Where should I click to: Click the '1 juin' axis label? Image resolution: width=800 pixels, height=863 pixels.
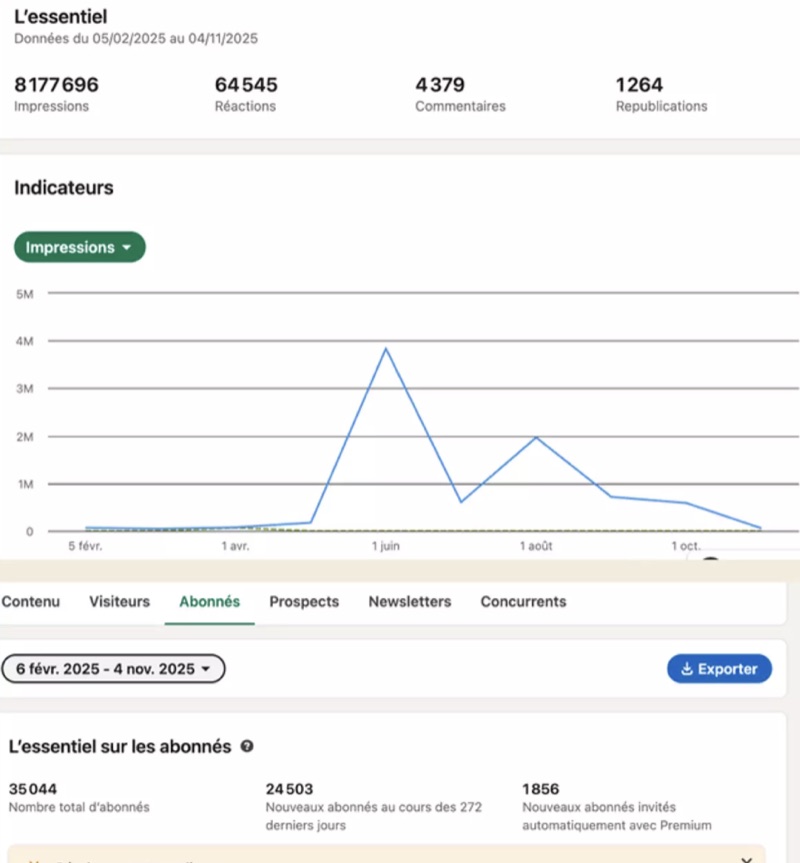click(x=386, y=546)
